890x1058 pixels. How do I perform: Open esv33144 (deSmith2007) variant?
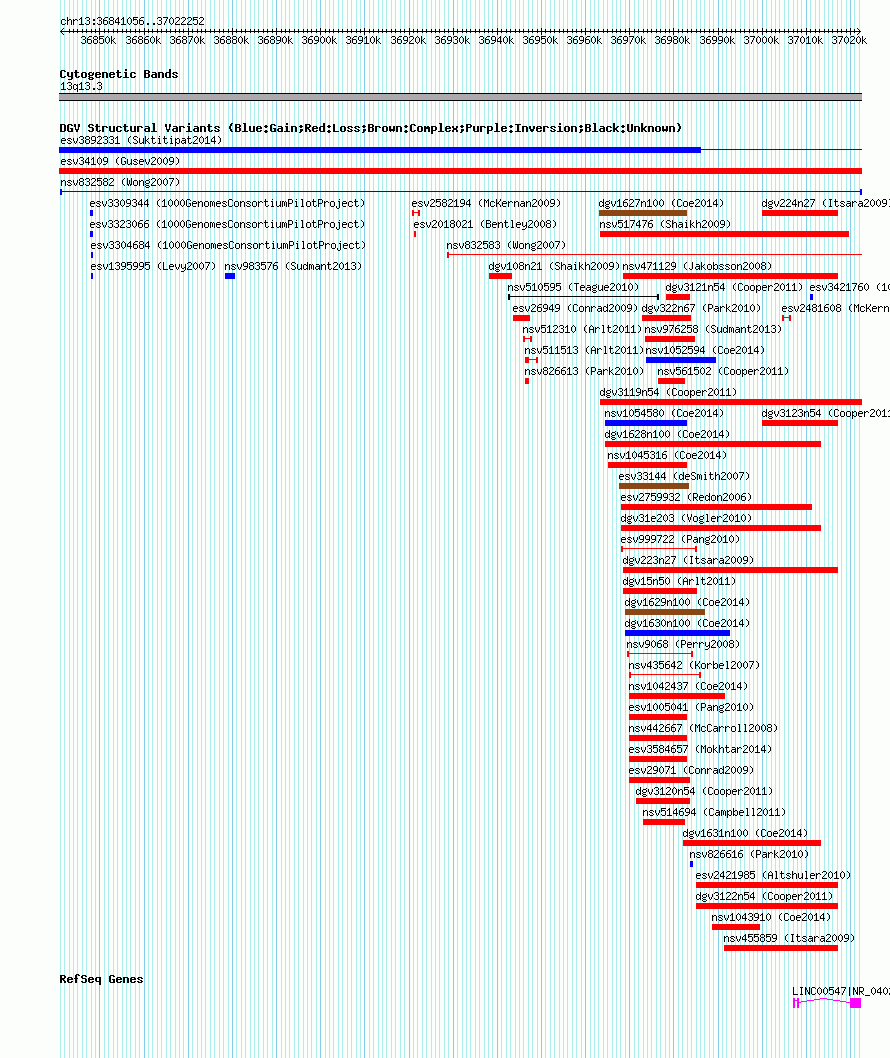click(684, 476)
